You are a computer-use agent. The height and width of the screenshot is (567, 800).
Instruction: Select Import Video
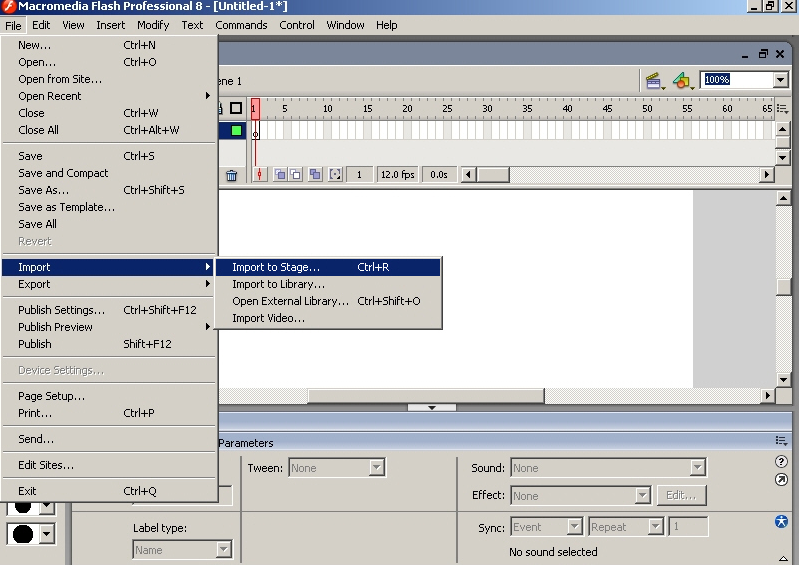click(328, 318)
